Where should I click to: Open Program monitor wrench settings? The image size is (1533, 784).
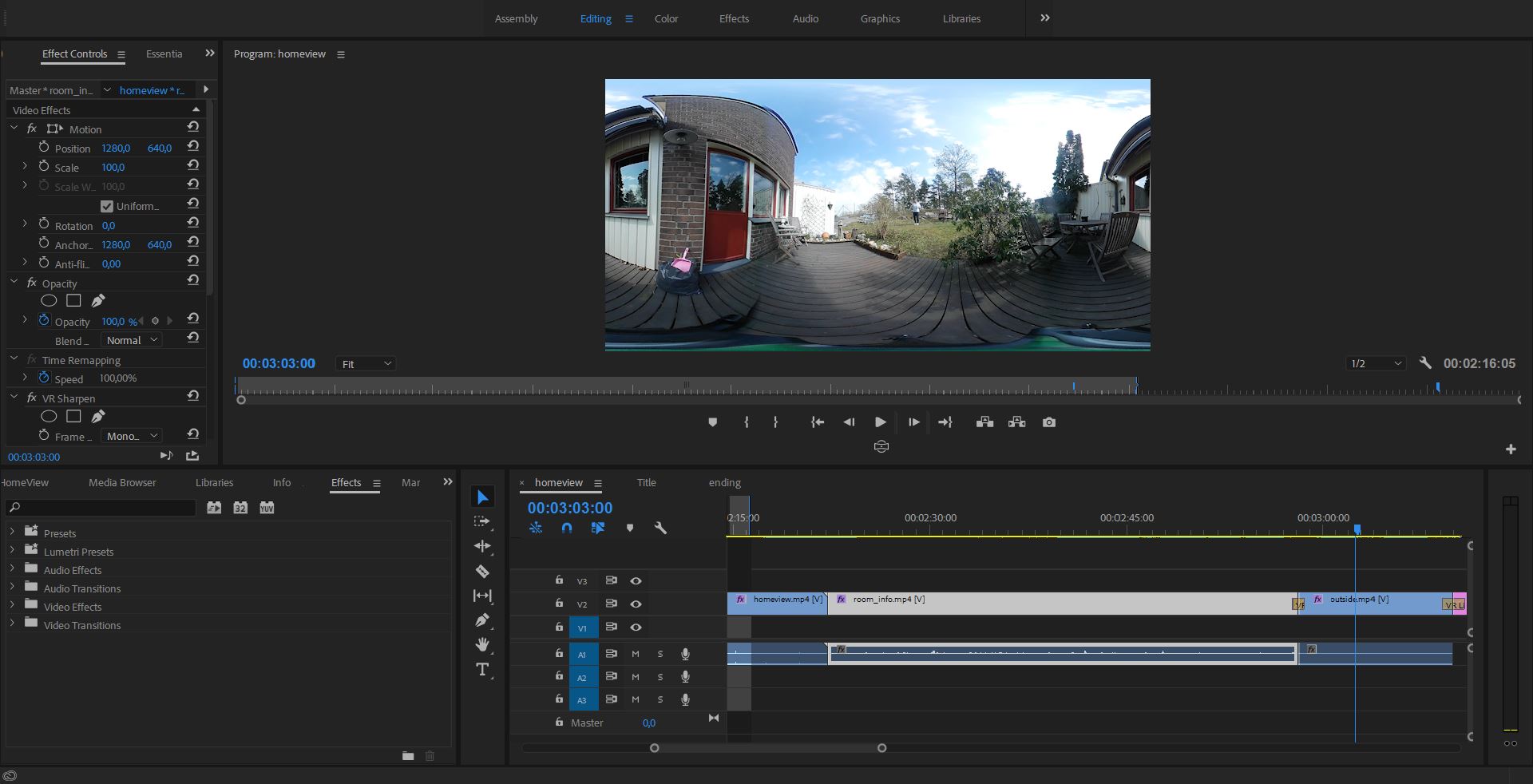(x=1425, y=363)
